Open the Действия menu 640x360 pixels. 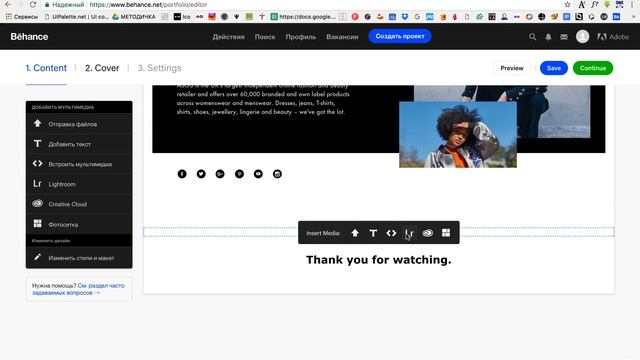pos(228,37)
